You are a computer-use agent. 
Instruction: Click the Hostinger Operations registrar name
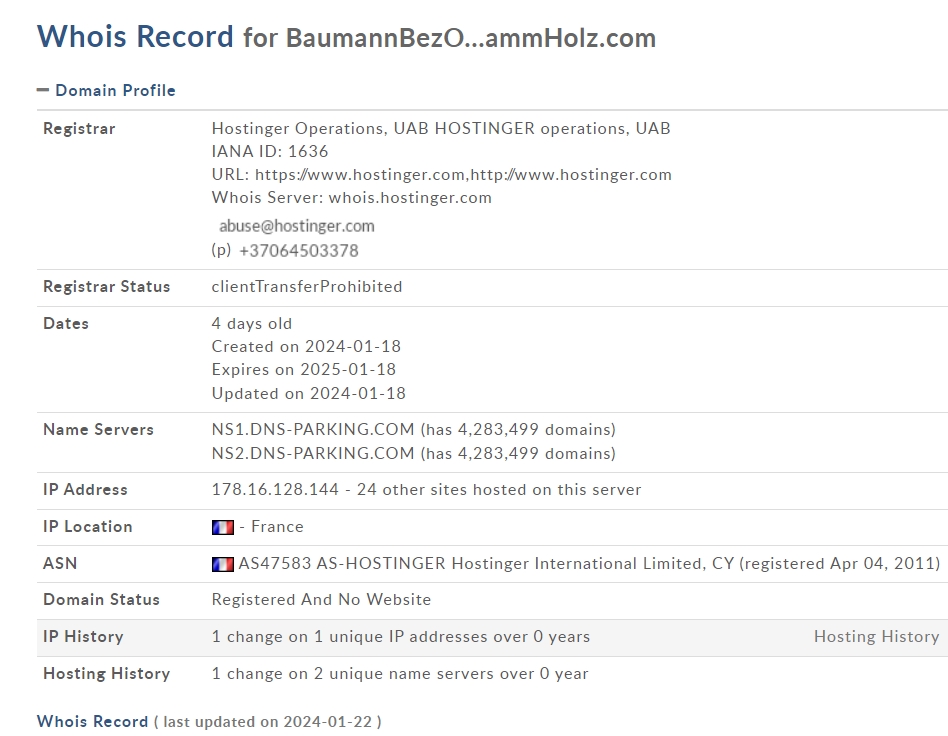(x=441, y=129)
